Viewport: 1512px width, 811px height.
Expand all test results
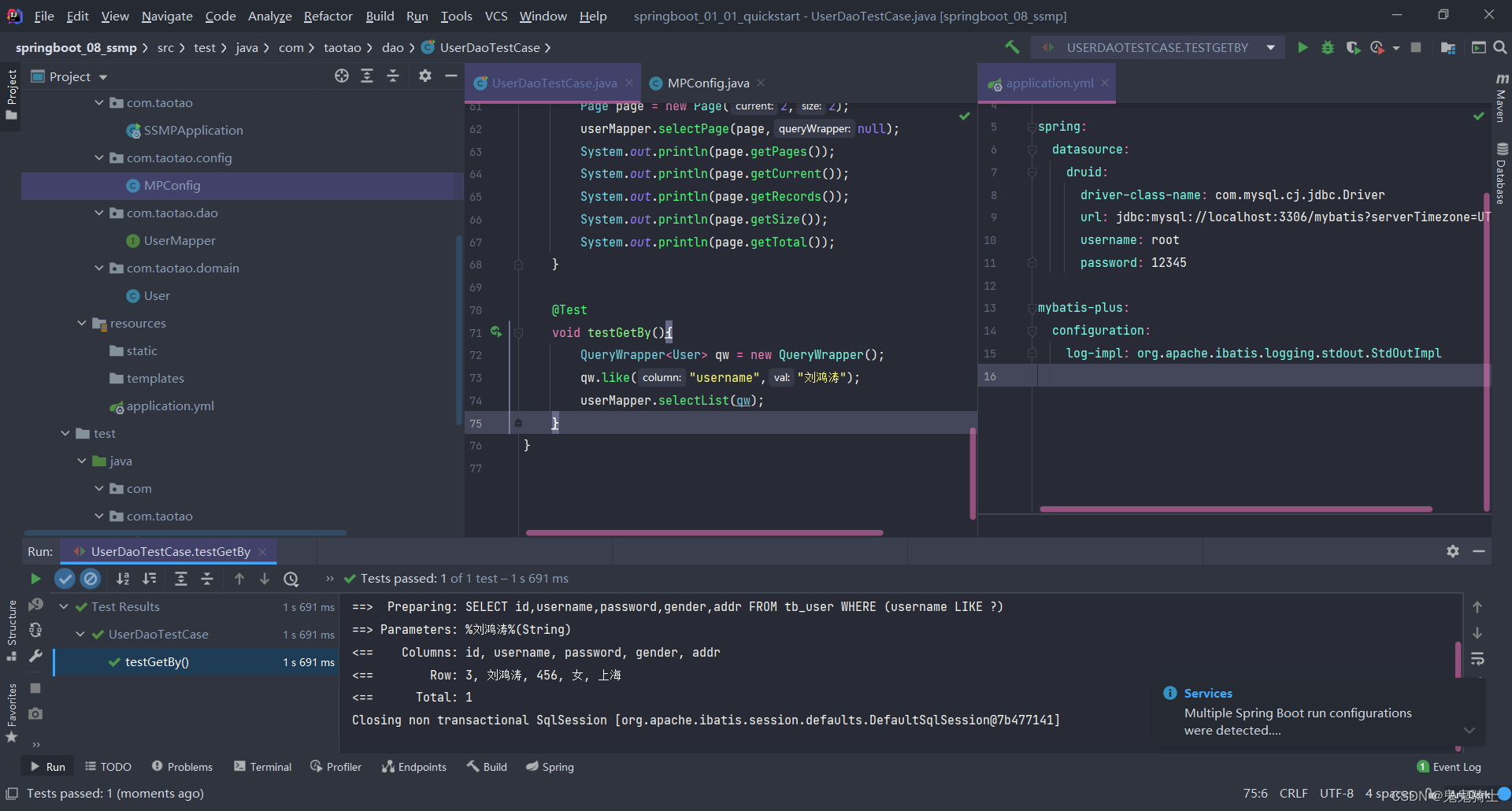180,579
